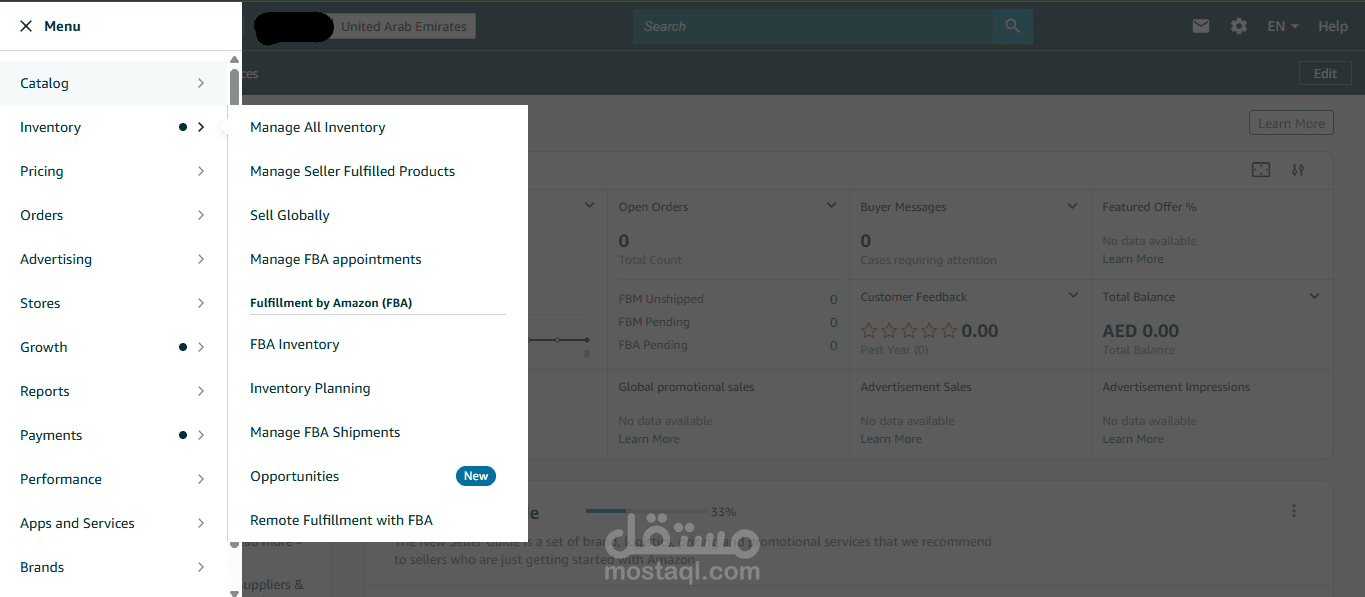The width and height of the screenshot is (1365, 597).
Task: Close the menu with the X icon
Action: coord(26,26)
